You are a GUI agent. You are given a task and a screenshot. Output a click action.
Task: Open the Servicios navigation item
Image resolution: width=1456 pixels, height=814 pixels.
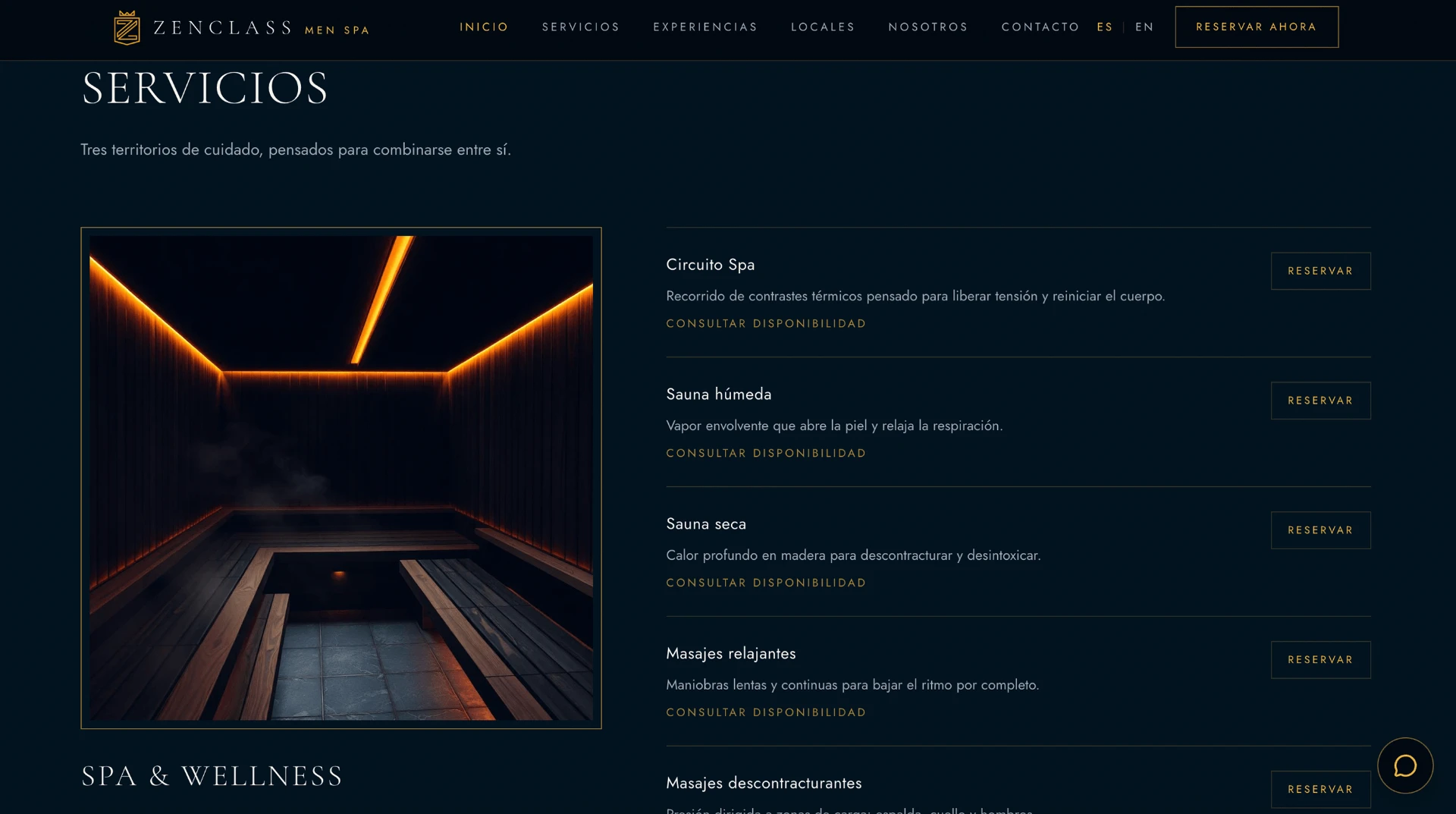[581, 27]
